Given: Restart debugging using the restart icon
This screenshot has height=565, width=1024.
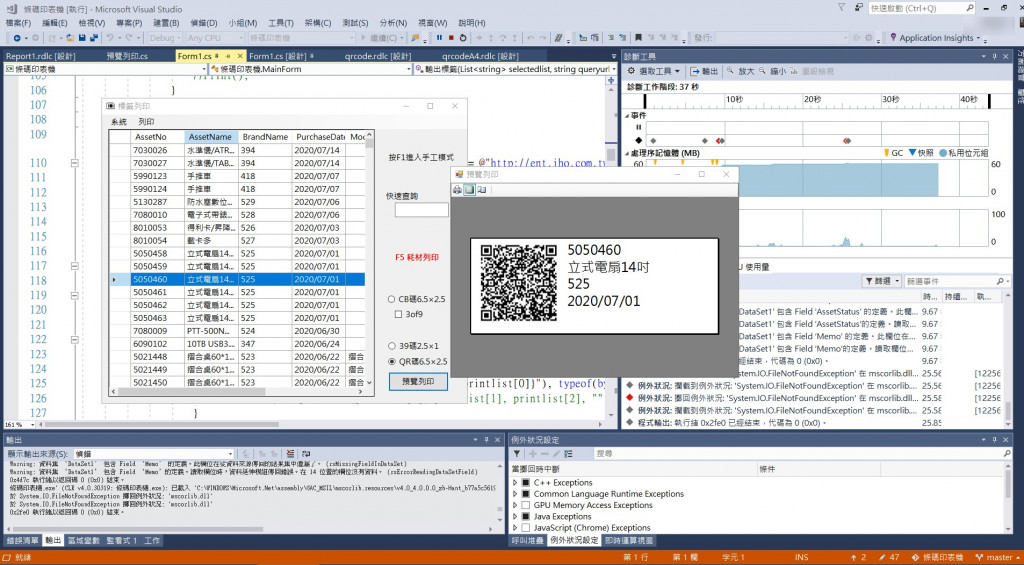Looking at the screenshot, I should (463, 38).
